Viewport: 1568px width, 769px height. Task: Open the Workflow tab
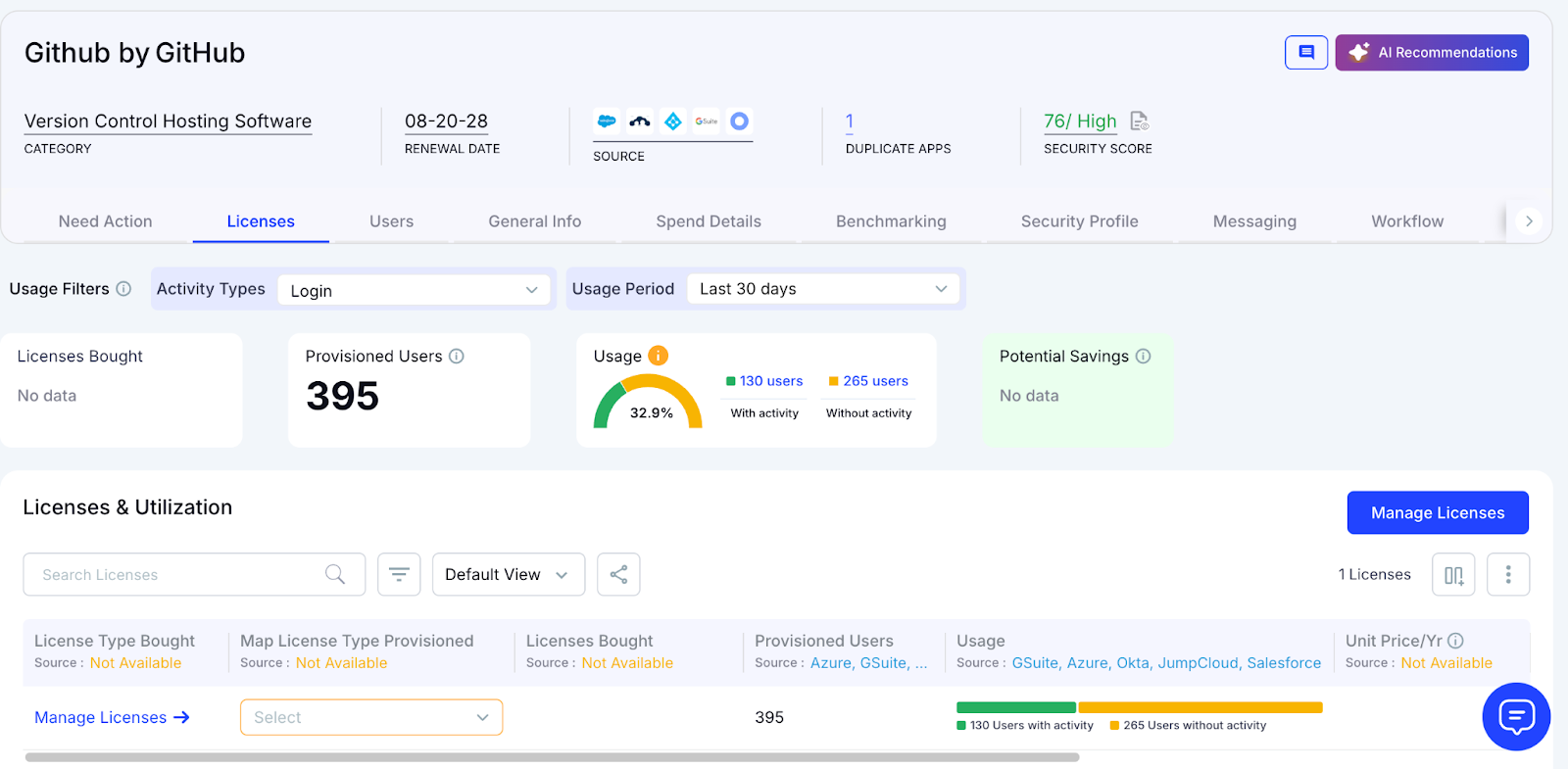(1407, 221)
